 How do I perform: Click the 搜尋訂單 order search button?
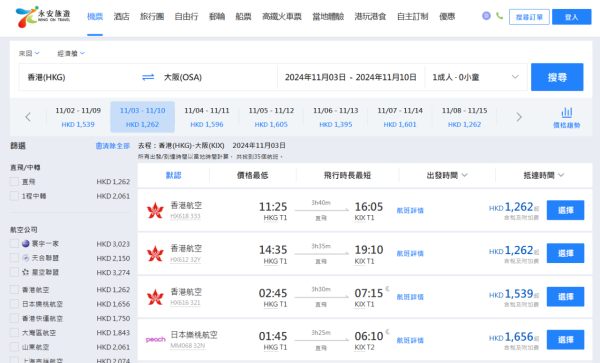(x=529, y=17)
